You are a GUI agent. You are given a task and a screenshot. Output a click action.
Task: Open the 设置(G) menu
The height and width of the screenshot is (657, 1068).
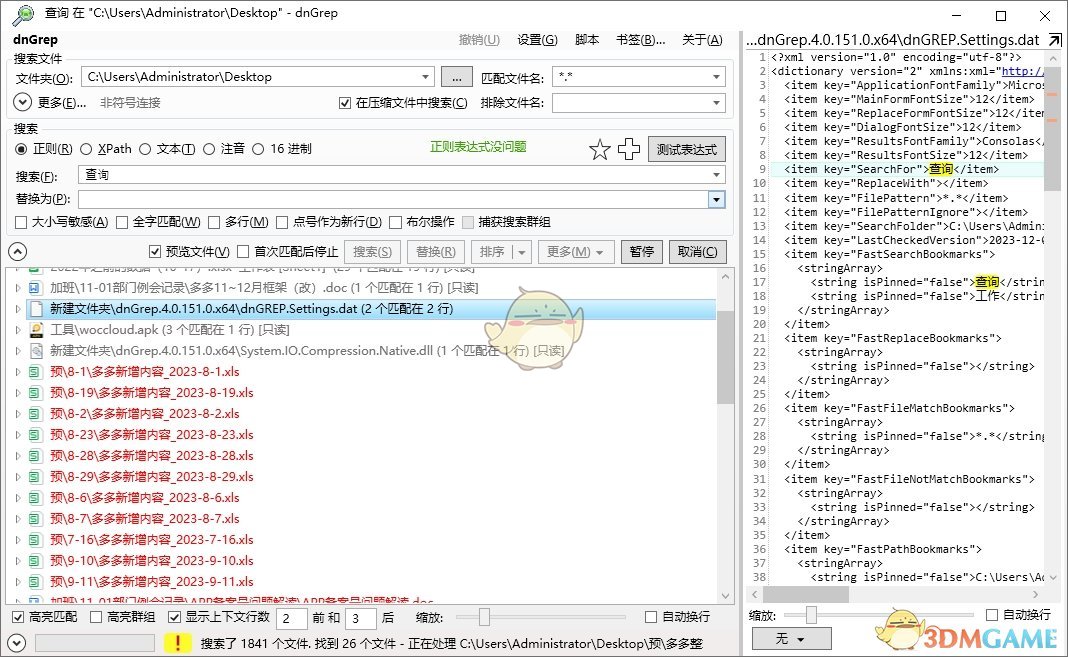pyautogui.click(x=536, y=39)
